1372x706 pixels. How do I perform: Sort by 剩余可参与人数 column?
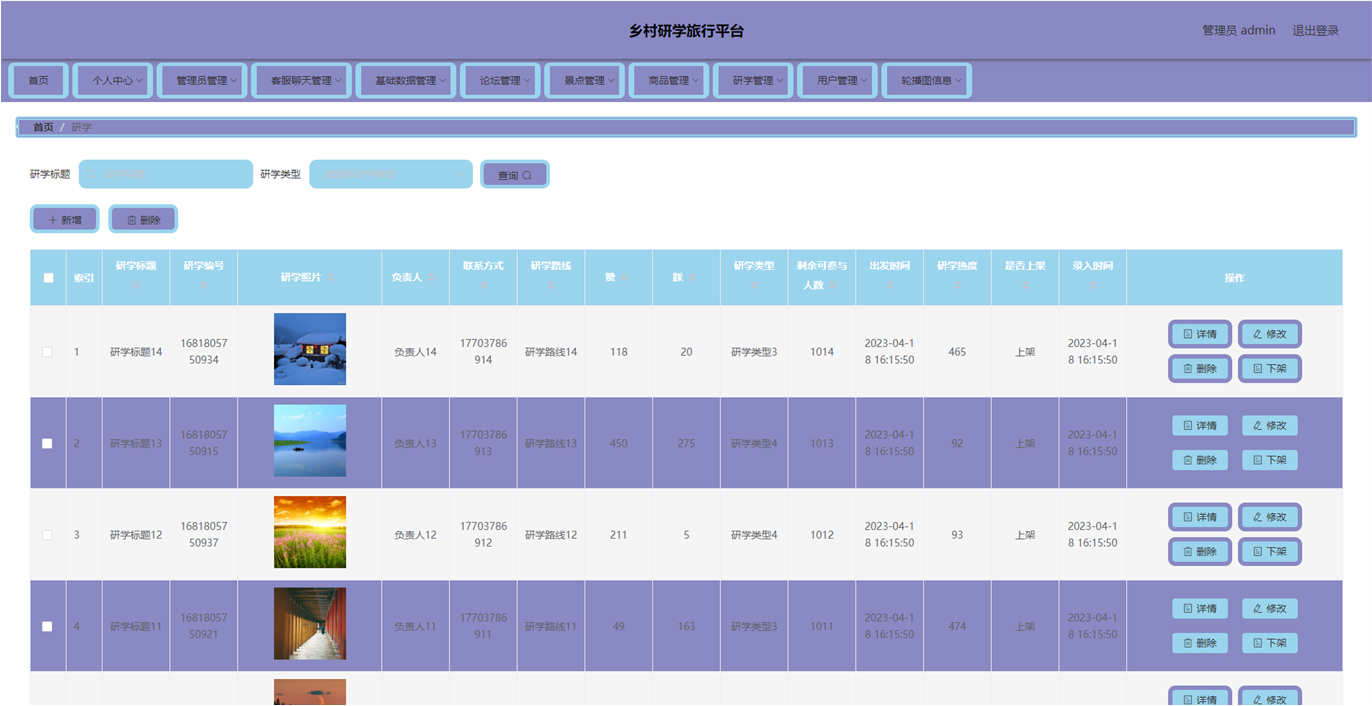point(834,286)
